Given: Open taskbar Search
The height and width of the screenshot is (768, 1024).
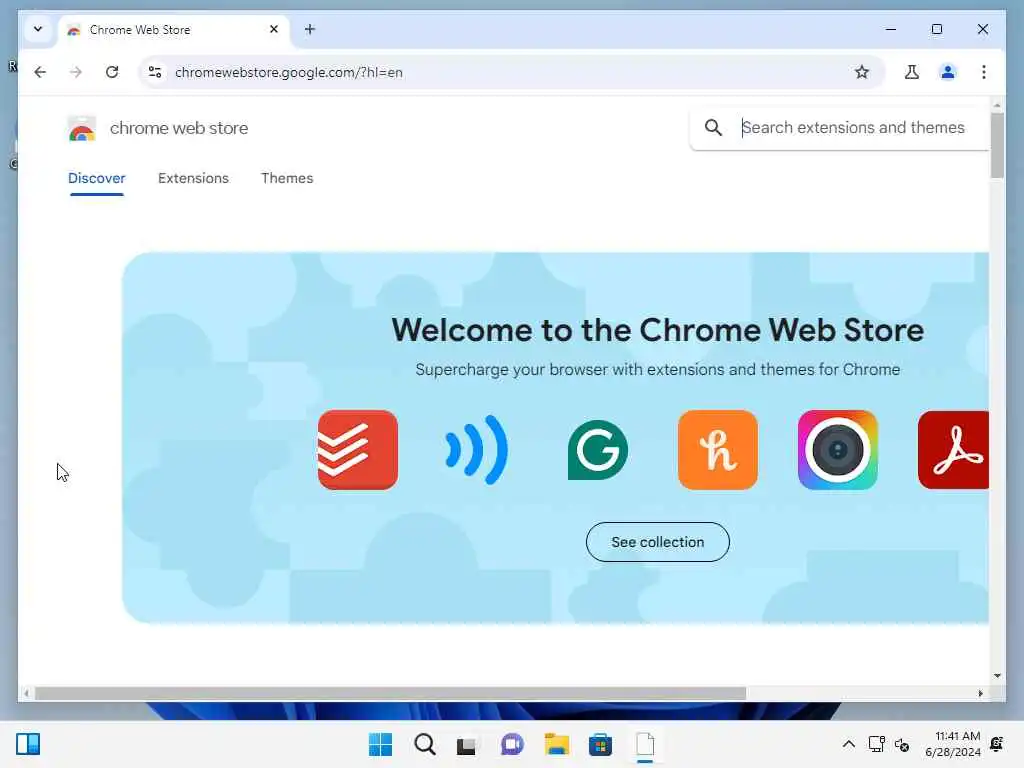Looking at the screenshot, I should (424, 744).
